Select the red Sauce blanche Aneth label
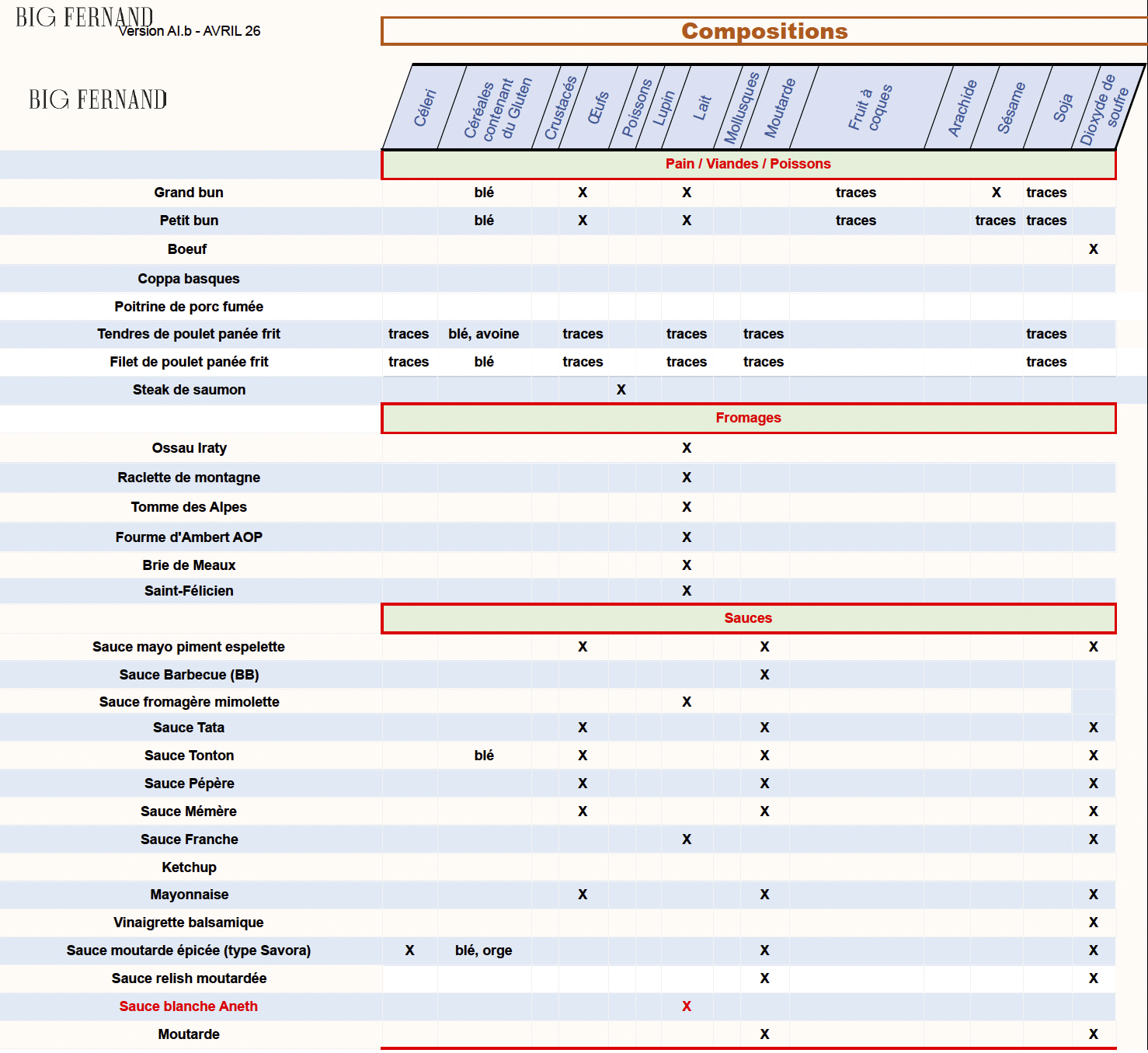This screenshot has height=1053, width=1148. click(189, 1006)
